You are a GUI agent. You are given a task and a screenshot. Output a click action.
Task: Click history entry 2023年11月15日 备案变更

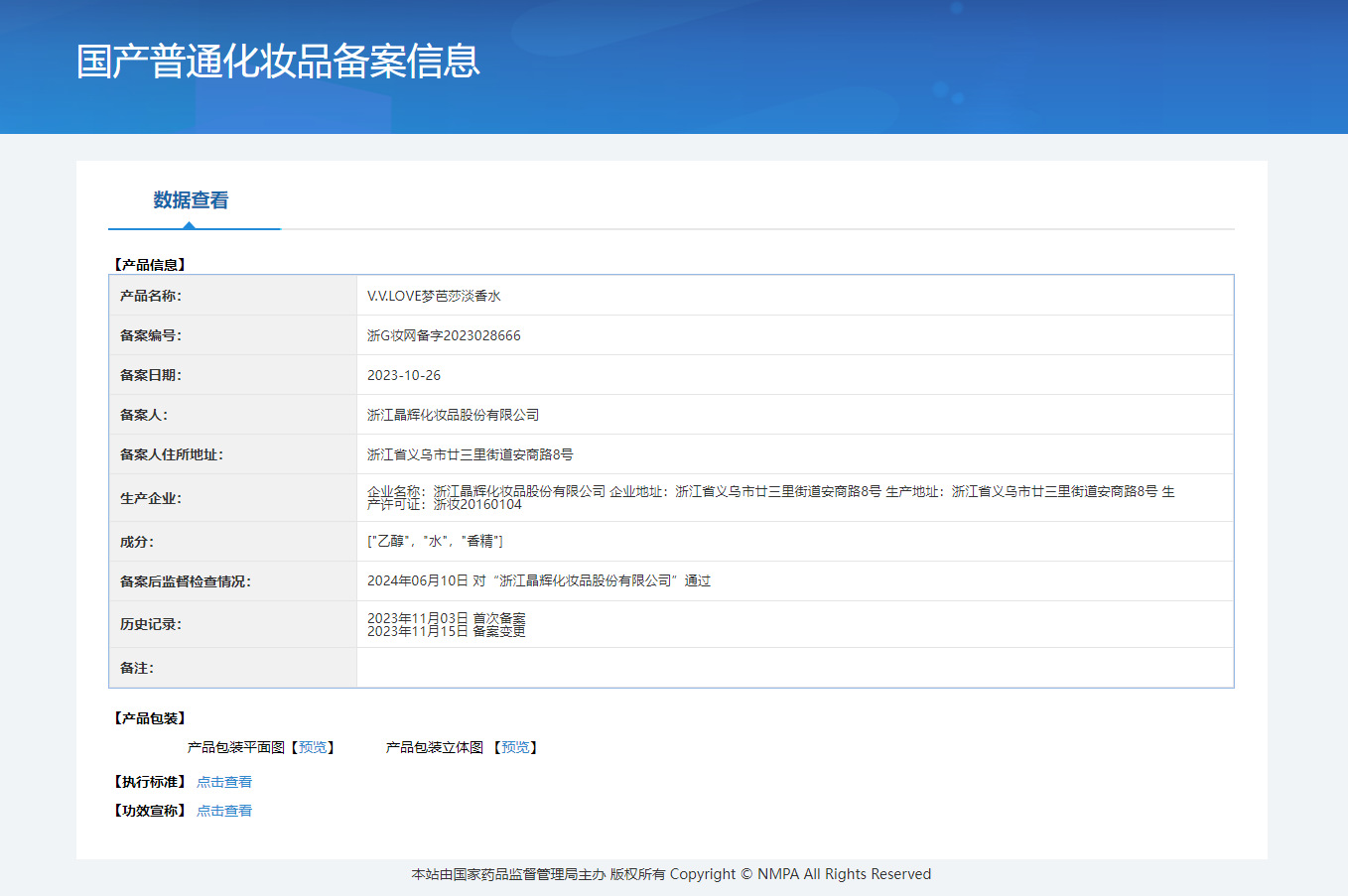click(x=447, y=631)
